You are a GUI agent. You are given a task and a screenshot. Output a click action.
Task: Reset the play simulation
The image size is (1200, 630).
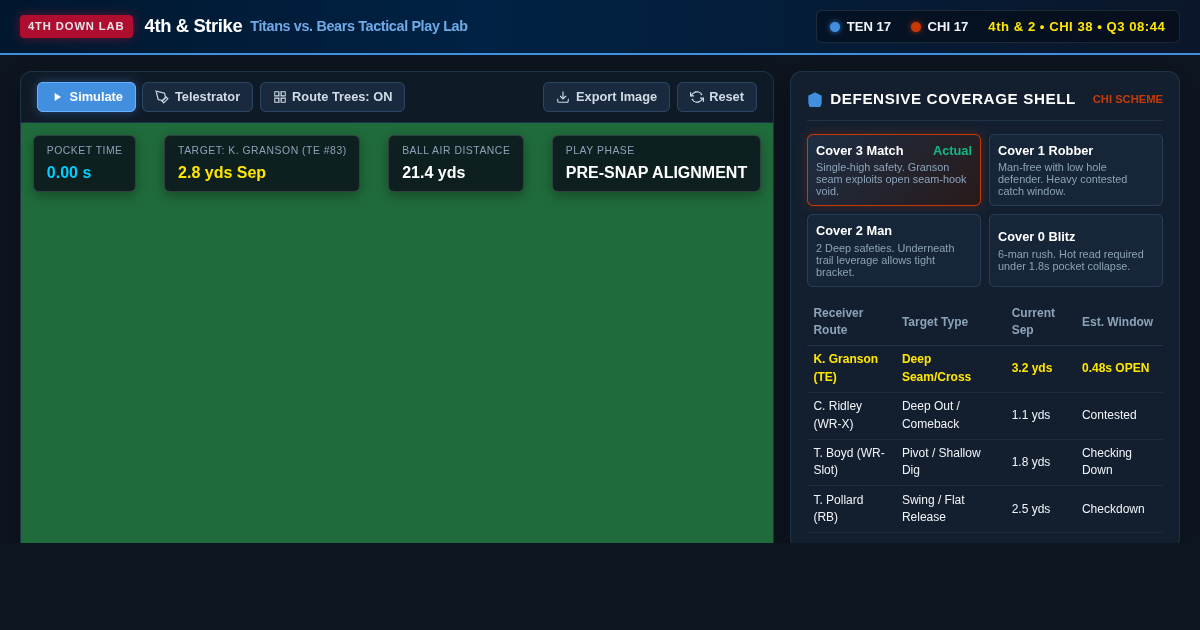[x=717, y=97]
